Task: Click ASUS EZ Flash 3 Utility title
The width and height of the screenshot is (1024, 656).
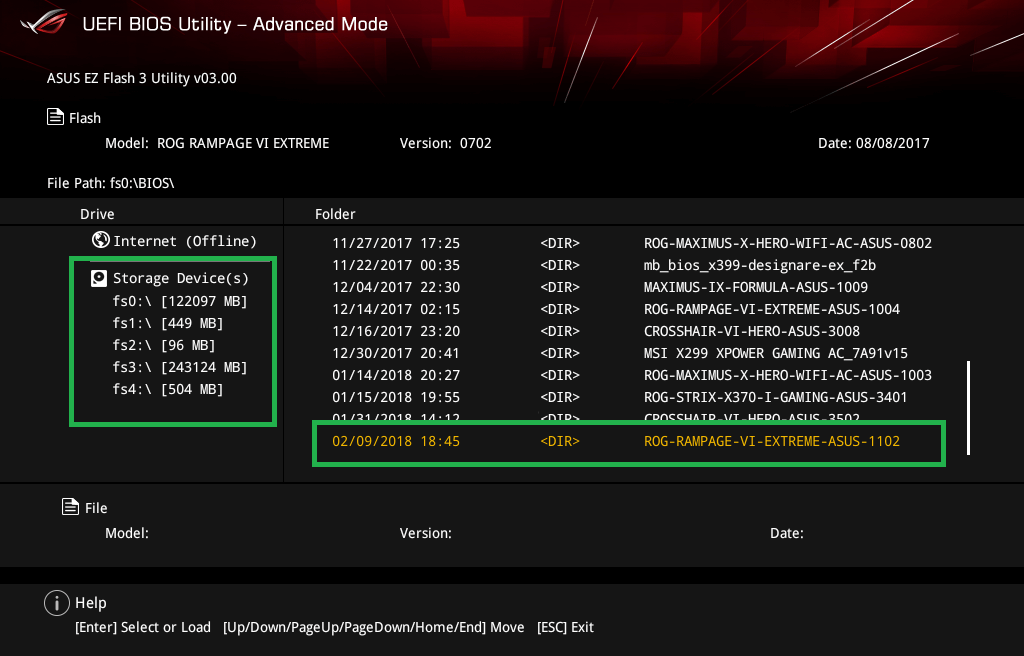Action: click(142, 78)
